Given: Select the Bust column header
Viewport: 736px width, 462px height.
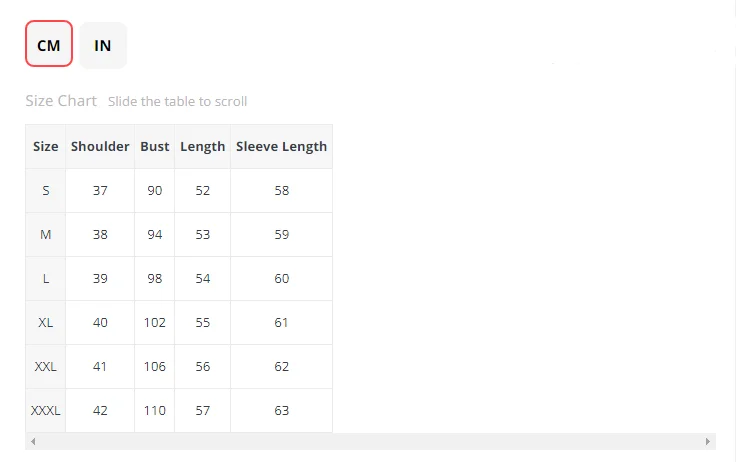Looking at the screenshot, I should [154, 146].
